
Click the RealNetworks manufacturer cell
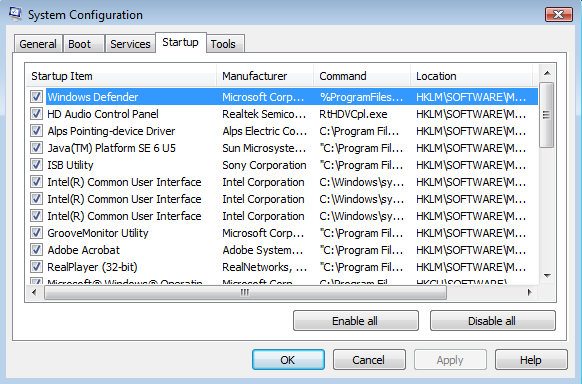(x=265, y=267)
